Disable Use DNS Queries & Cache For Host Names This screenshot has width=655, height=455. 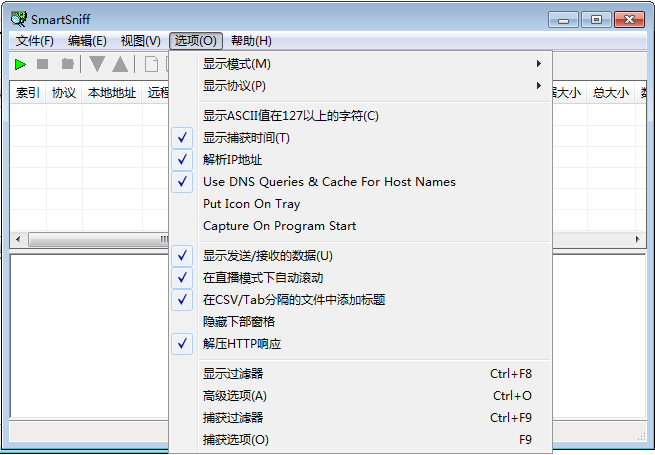coord(361,182)
